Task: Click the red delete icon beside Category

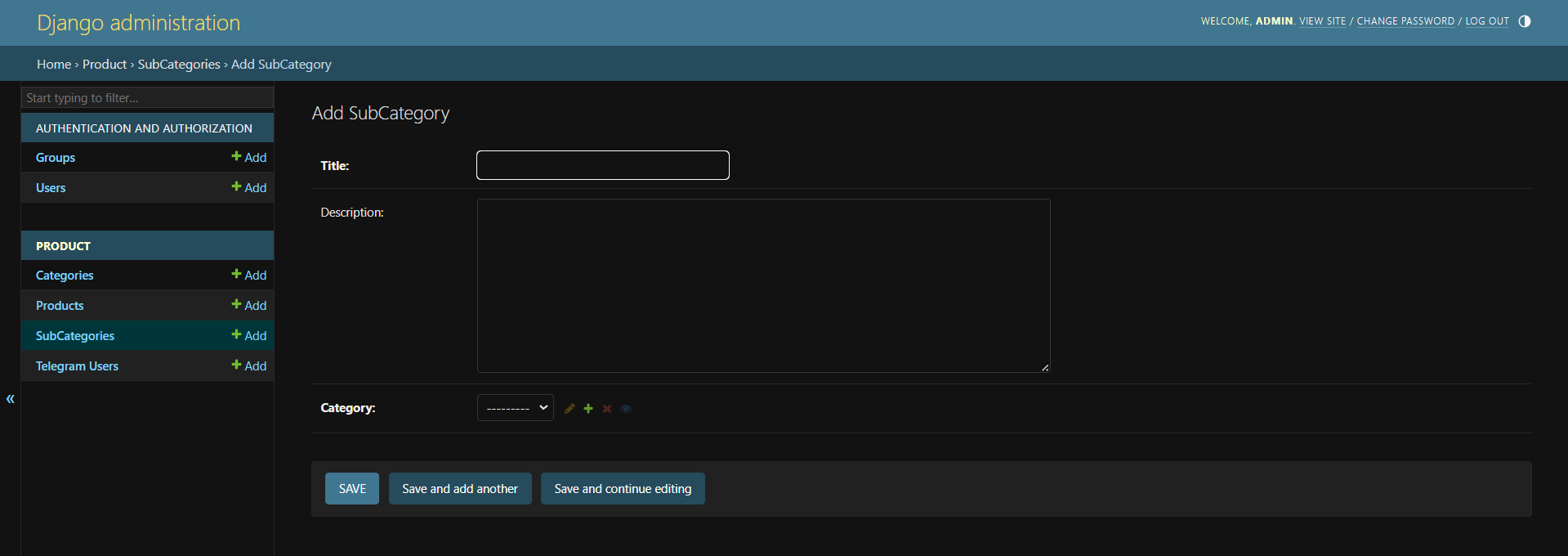Action: point(607,409)
